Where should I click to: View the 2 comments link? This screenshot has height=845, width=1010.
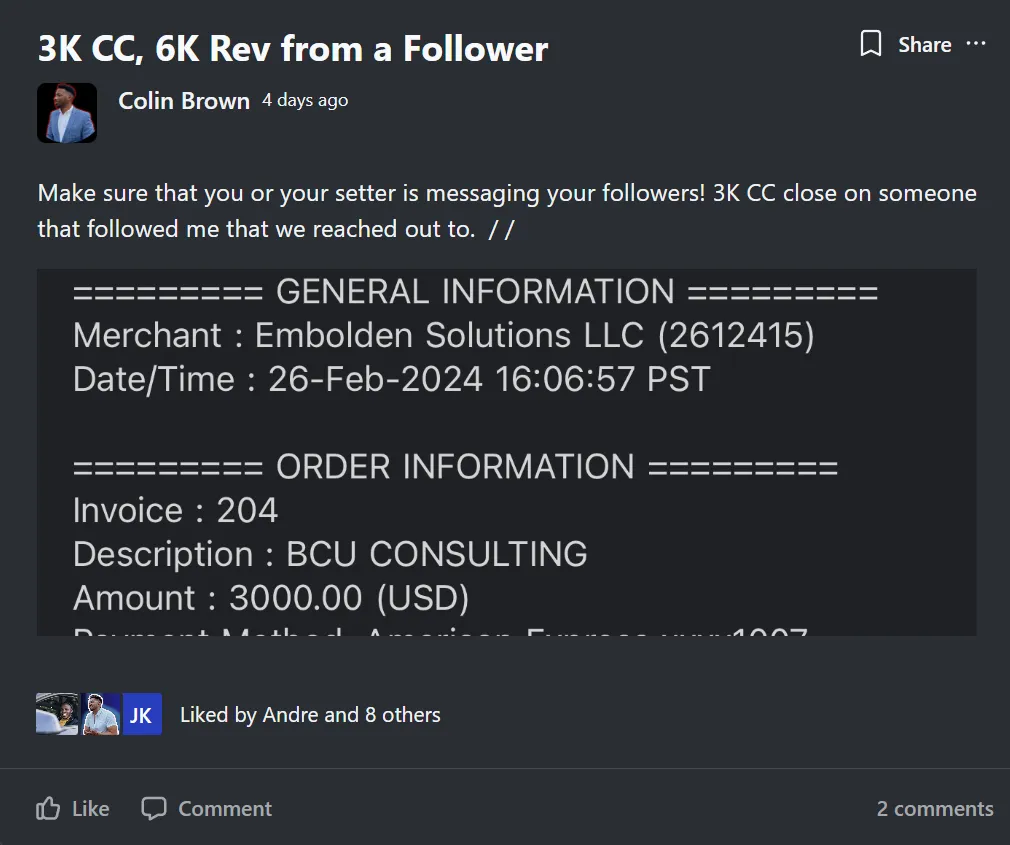tap(935, 809)
